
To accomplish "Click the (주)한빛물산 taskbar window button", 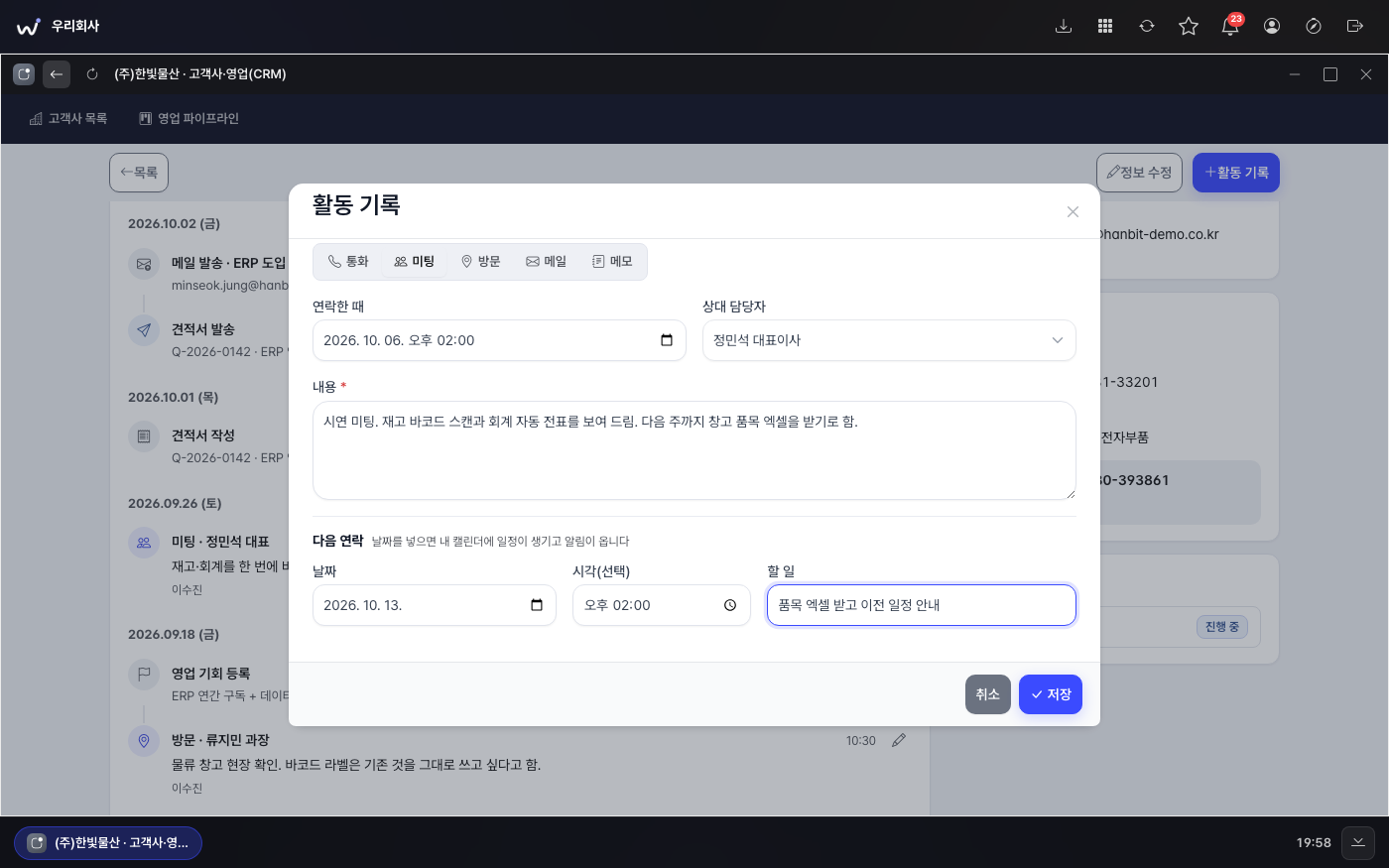I will point(108,843).
